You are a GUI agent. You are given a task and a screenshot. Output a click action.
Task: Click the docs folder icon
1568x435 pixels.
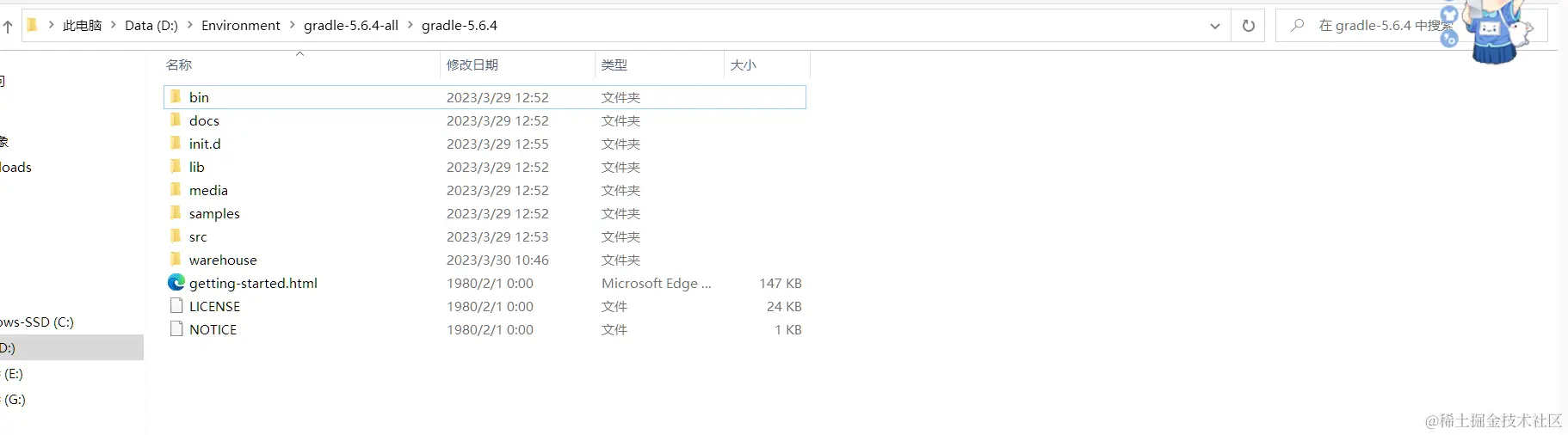tap(176, 119)
